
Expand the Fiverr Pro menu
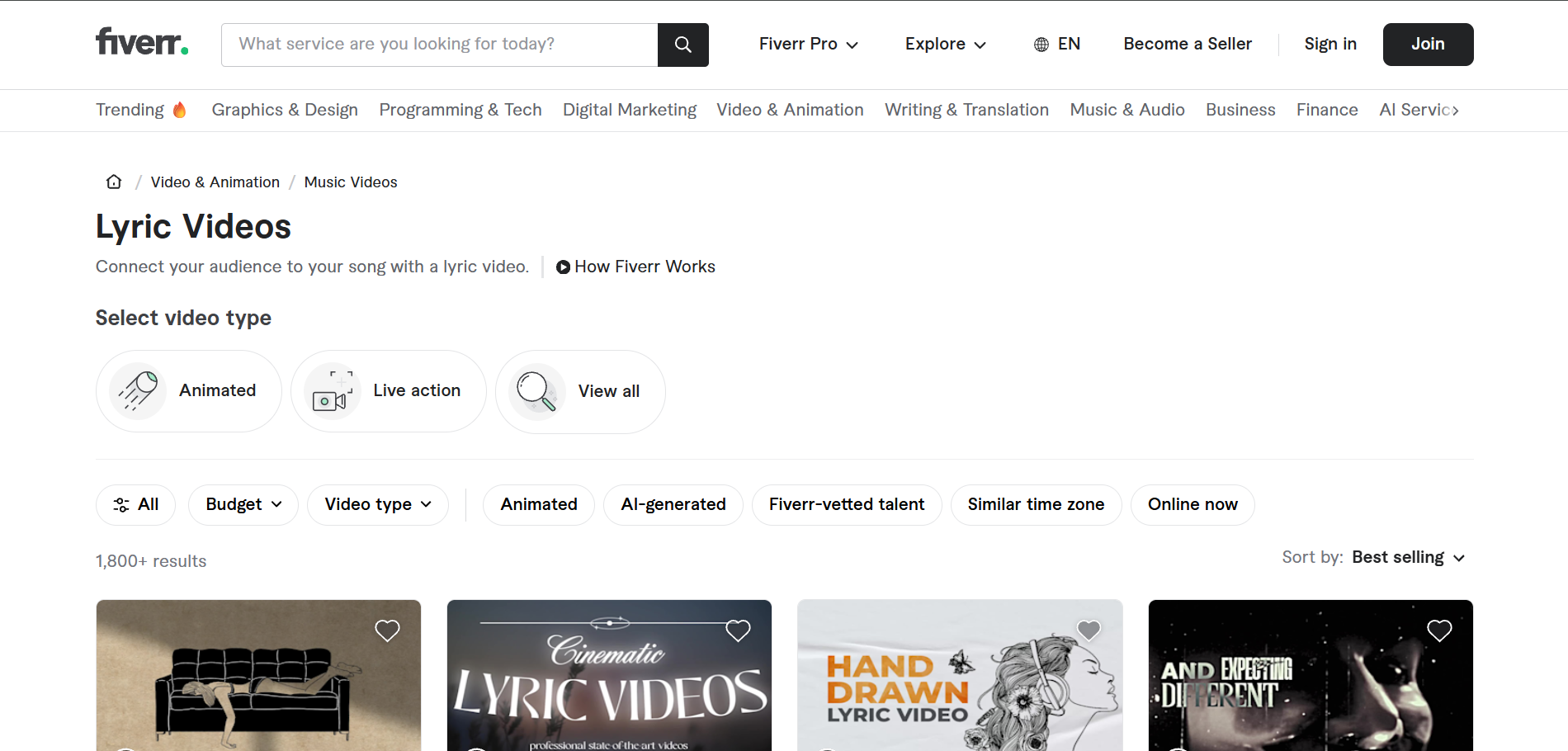click(809, 45)
